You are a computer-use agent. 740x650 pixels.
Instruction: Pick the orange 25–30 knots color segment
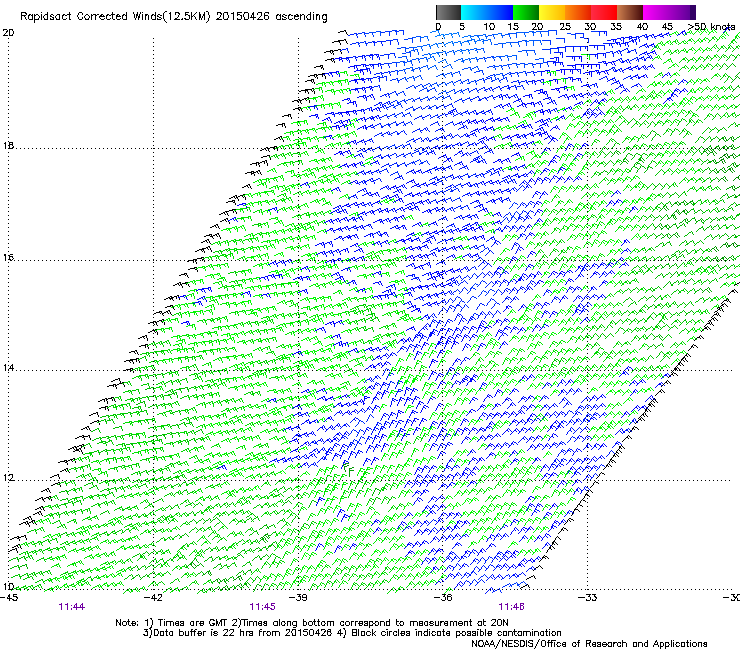578,12
